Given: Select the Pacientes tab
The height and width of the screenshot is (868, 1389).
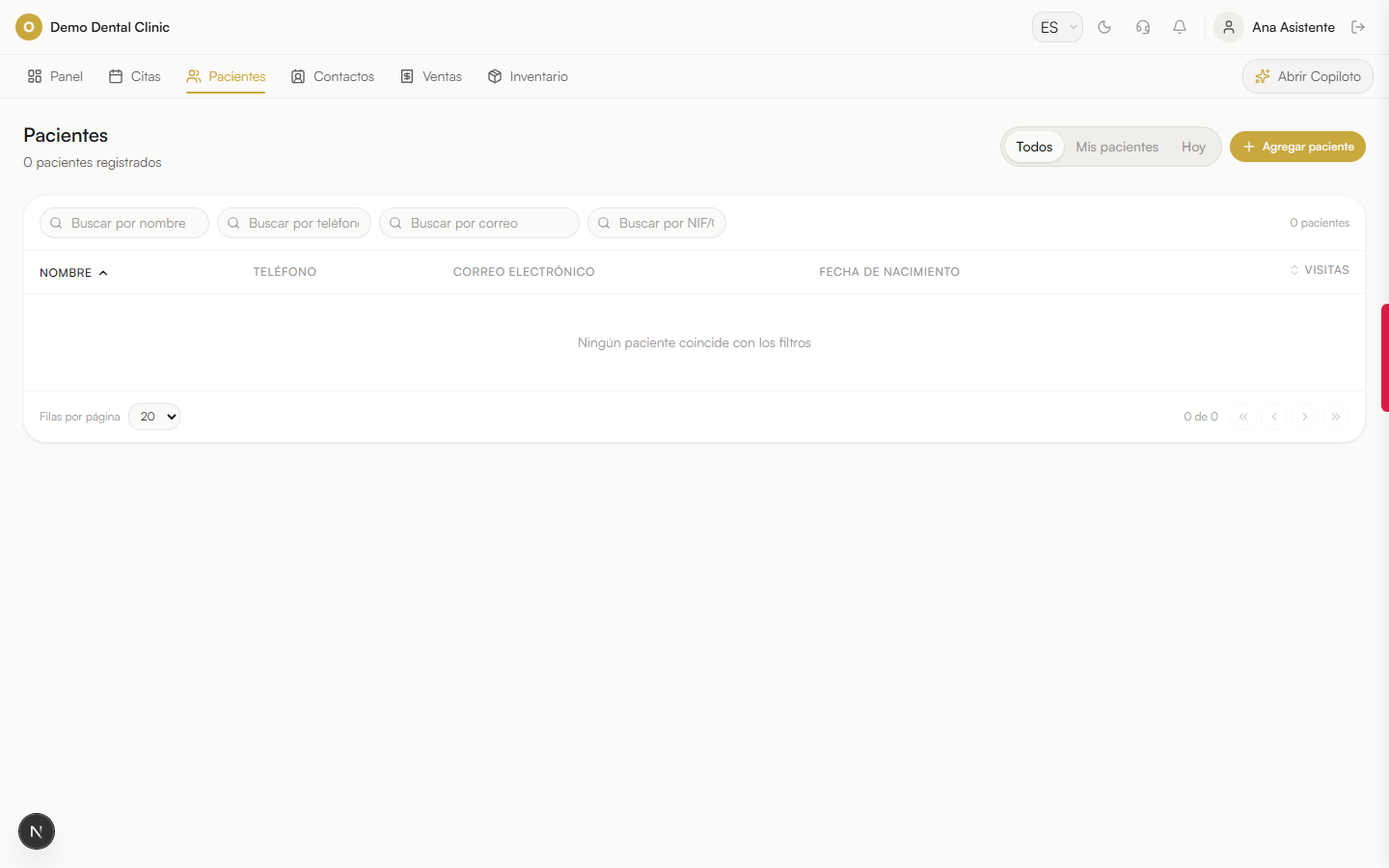Looking at the screenshot, I should click(226, 76).
